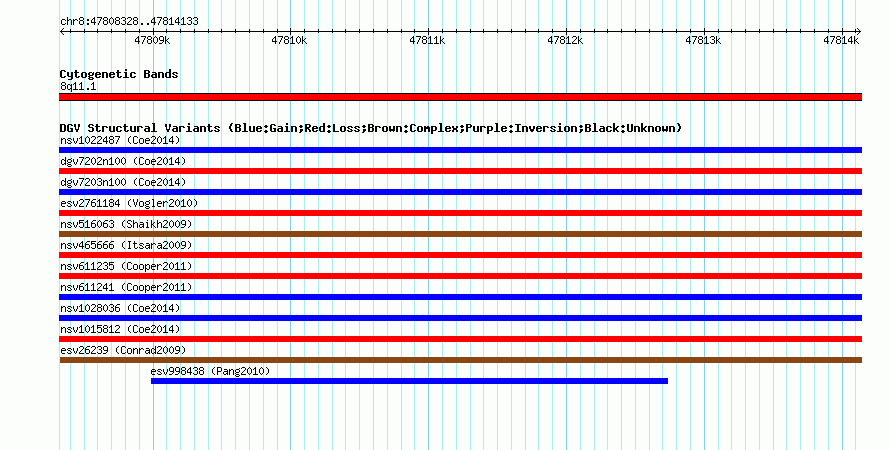
Task: Click the nsv465666 (Itsara2009) red loss bar
Action: (x=460, y=255)
